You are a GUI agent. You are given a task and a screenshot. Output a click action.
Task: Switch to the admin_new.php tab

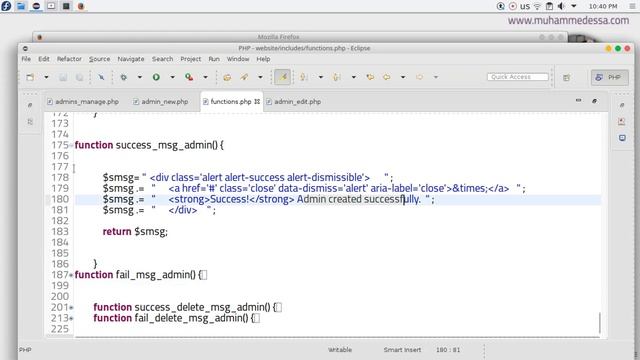[161, 102]
